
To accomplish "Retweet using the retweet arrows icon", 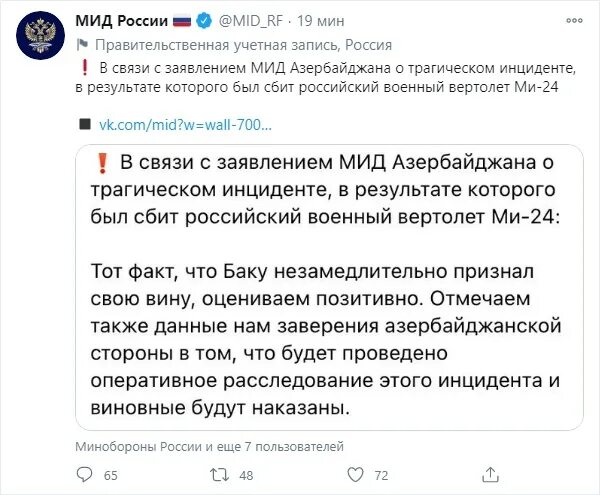I will point(220,475).
